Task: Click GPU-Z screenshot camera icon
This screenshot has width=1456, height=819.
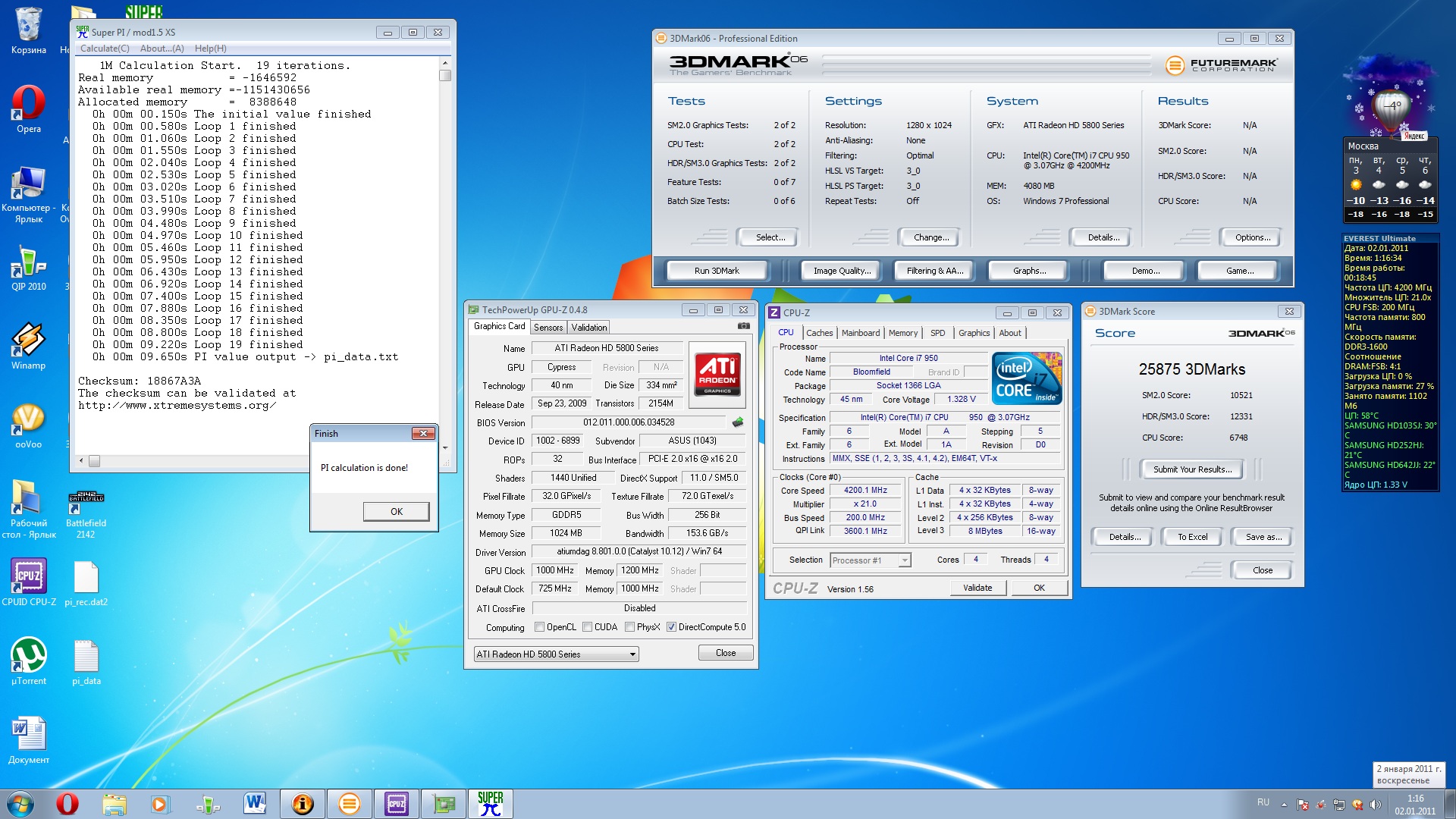Action: coord(743,326)
